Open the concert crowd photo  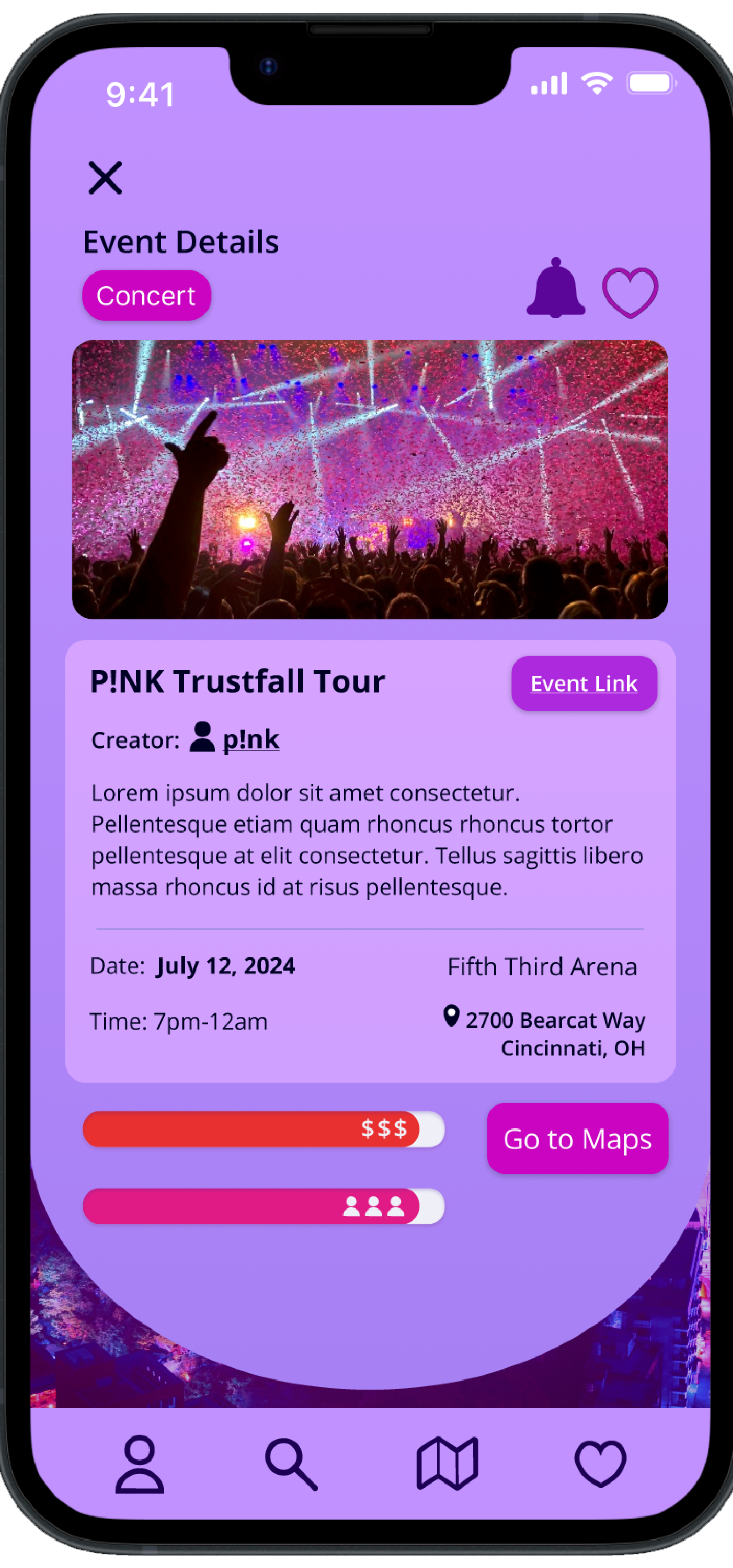click(x=369, y=479)
